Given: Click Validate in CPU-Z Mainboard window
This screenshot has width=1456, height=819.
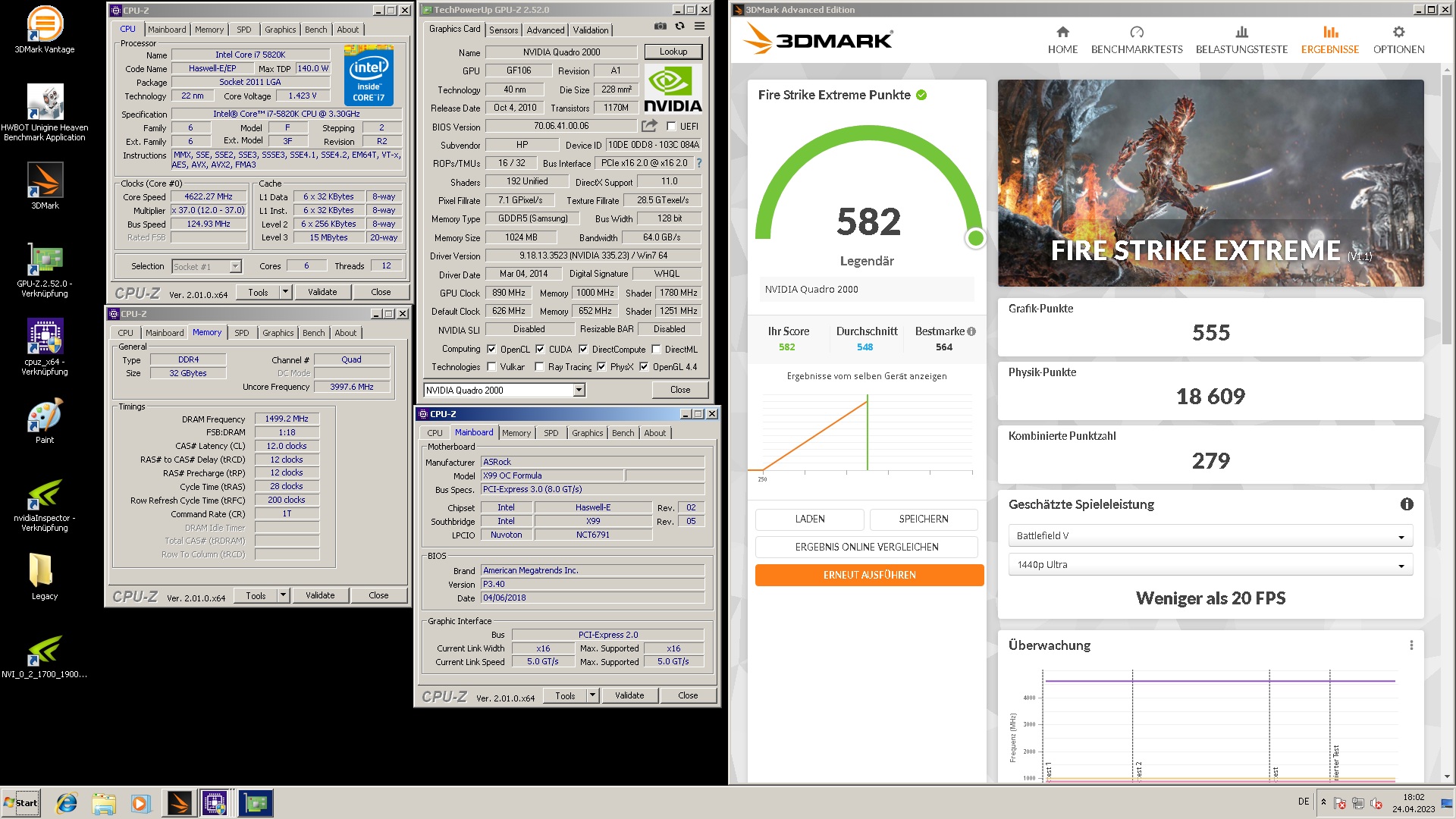Looking at the screenshot, I should coord(629,695).
